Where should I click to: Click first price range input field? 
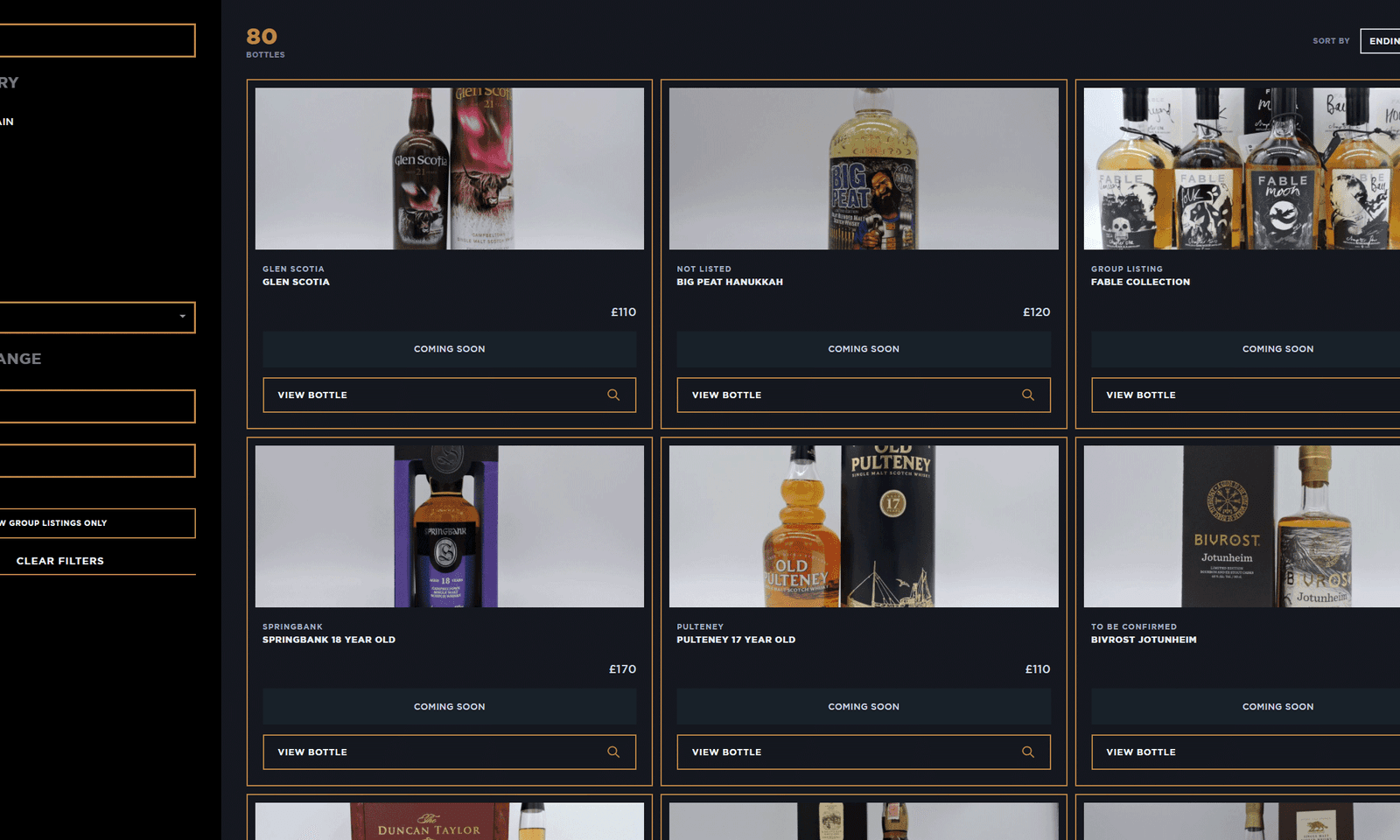pos(97,406)
